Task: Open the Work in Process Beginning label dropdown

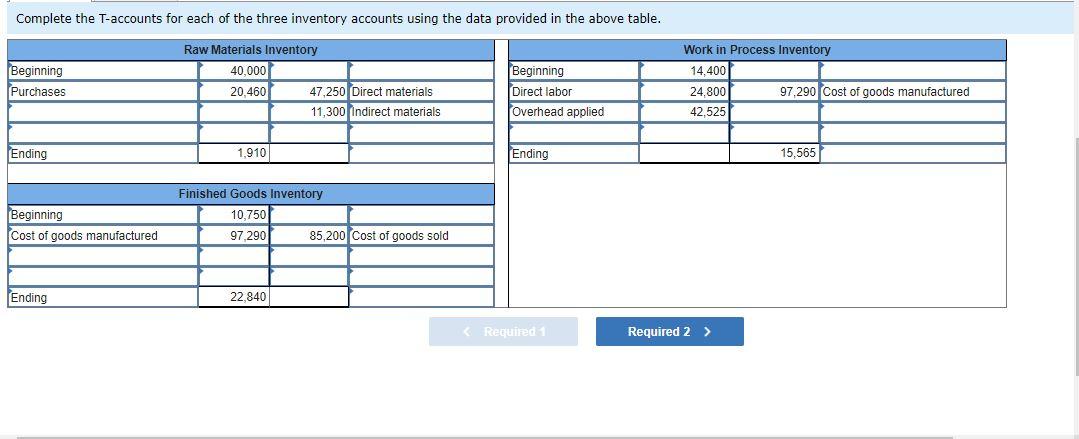Action: pos(574,71)
